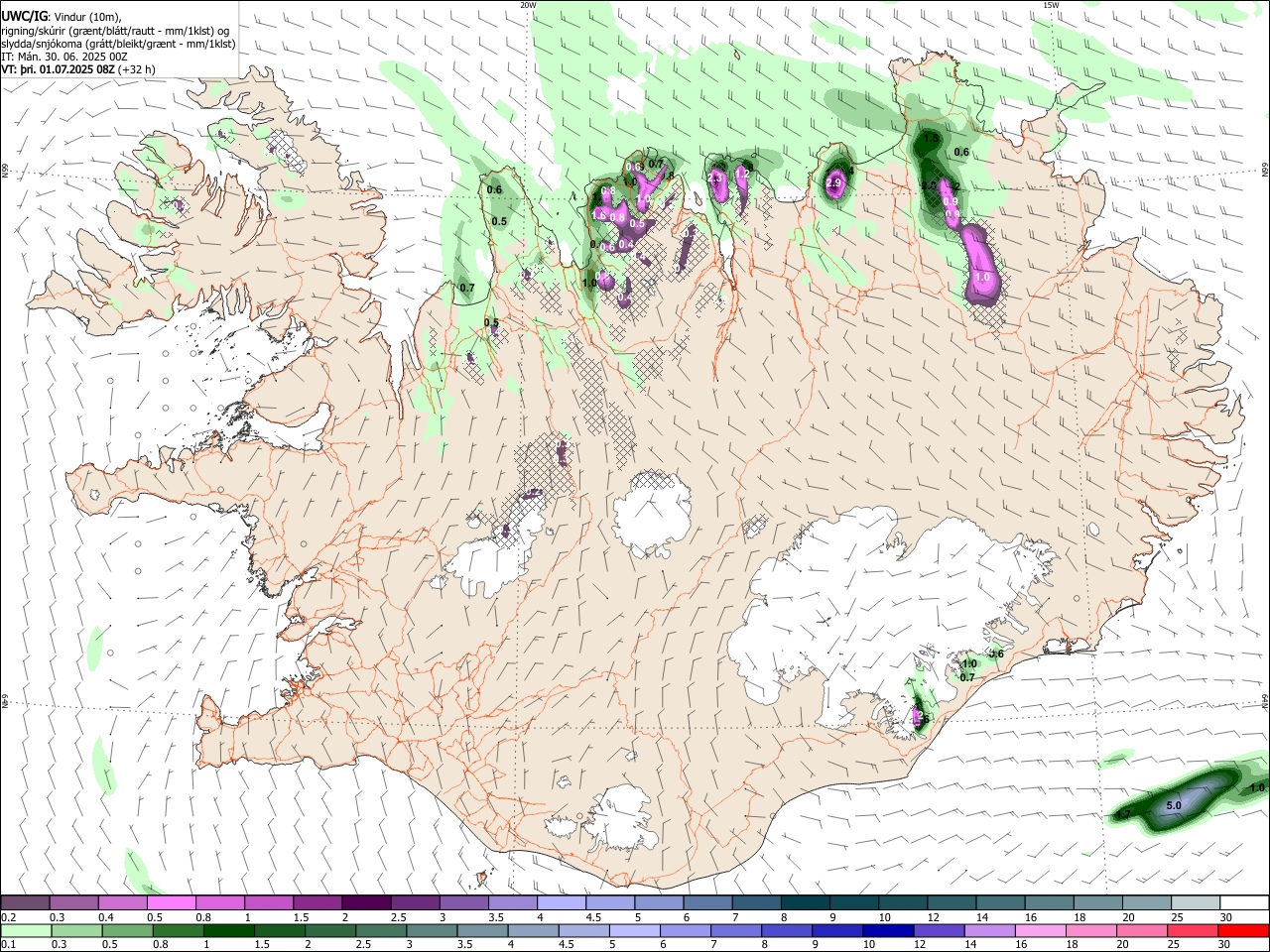1270x952 pixels.
Task: Select the darkest green 1 rain-scale swatch
Action: [x=228, y=930]
